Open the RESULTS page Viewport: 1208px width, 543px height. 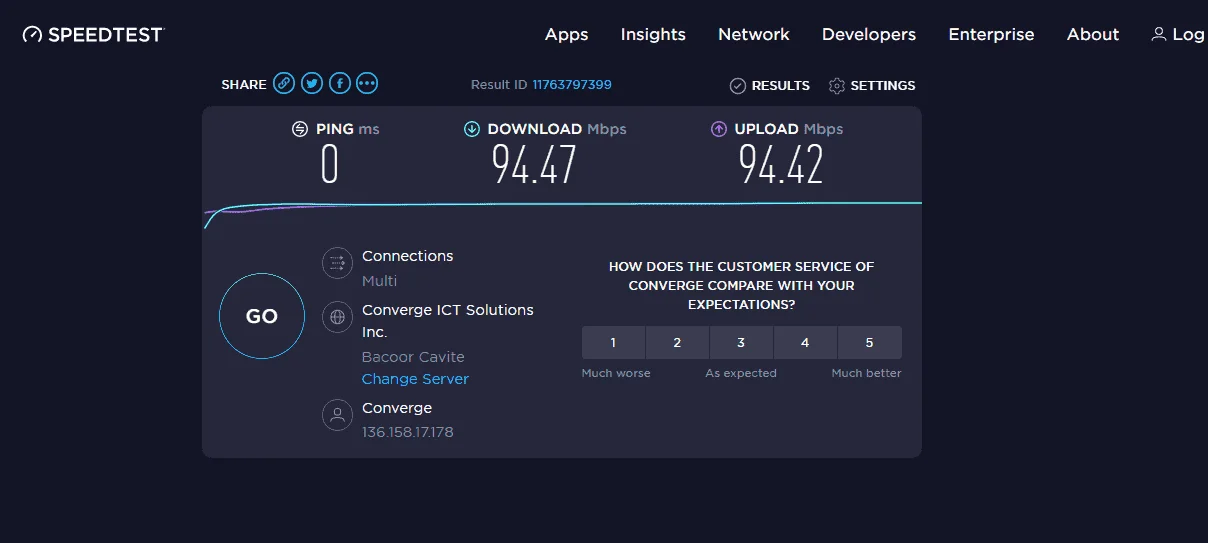[781, 86]
